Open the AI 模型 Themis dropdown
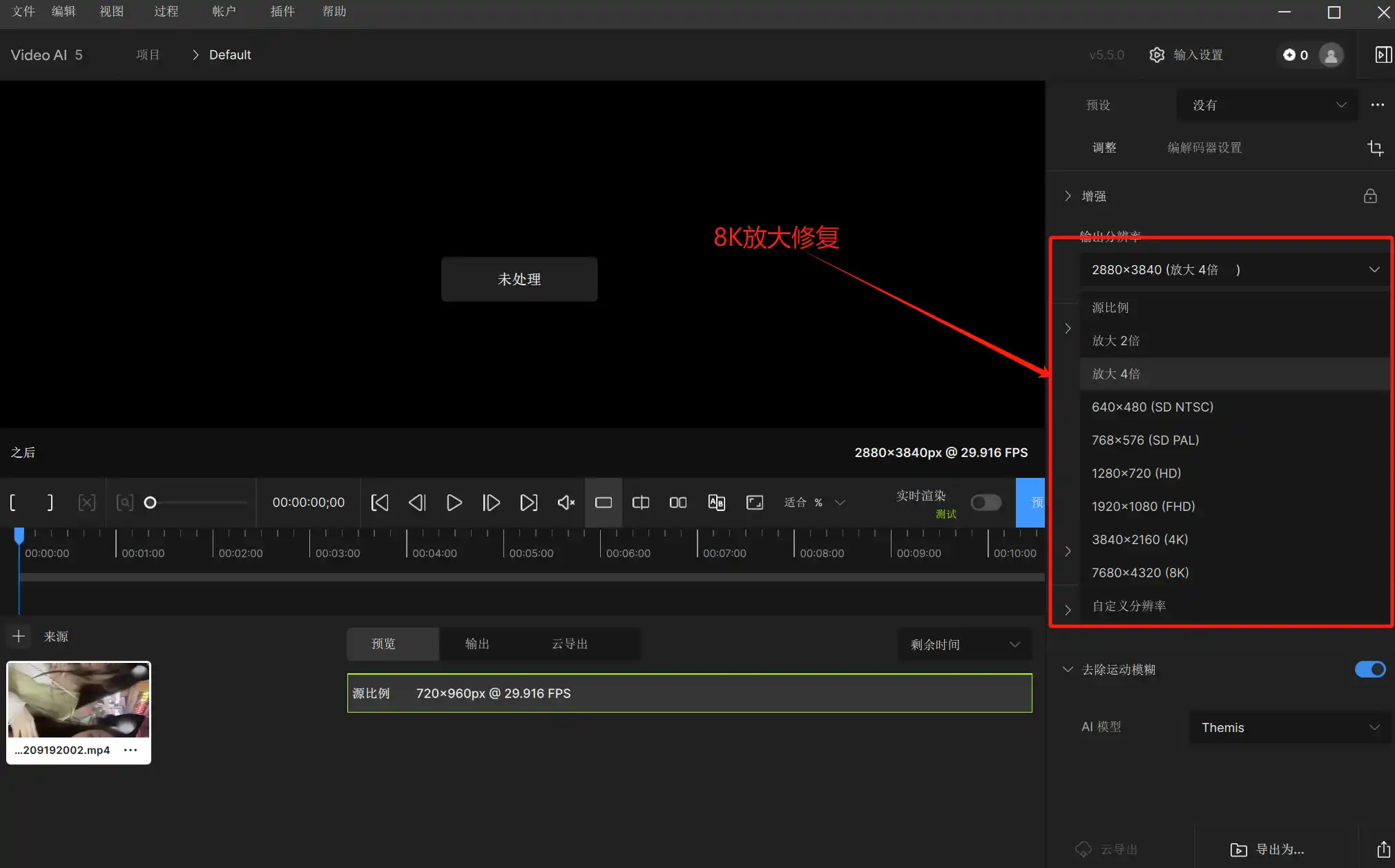The height and width of the screenshot is (868, 1395). [x=1289, y=727]
